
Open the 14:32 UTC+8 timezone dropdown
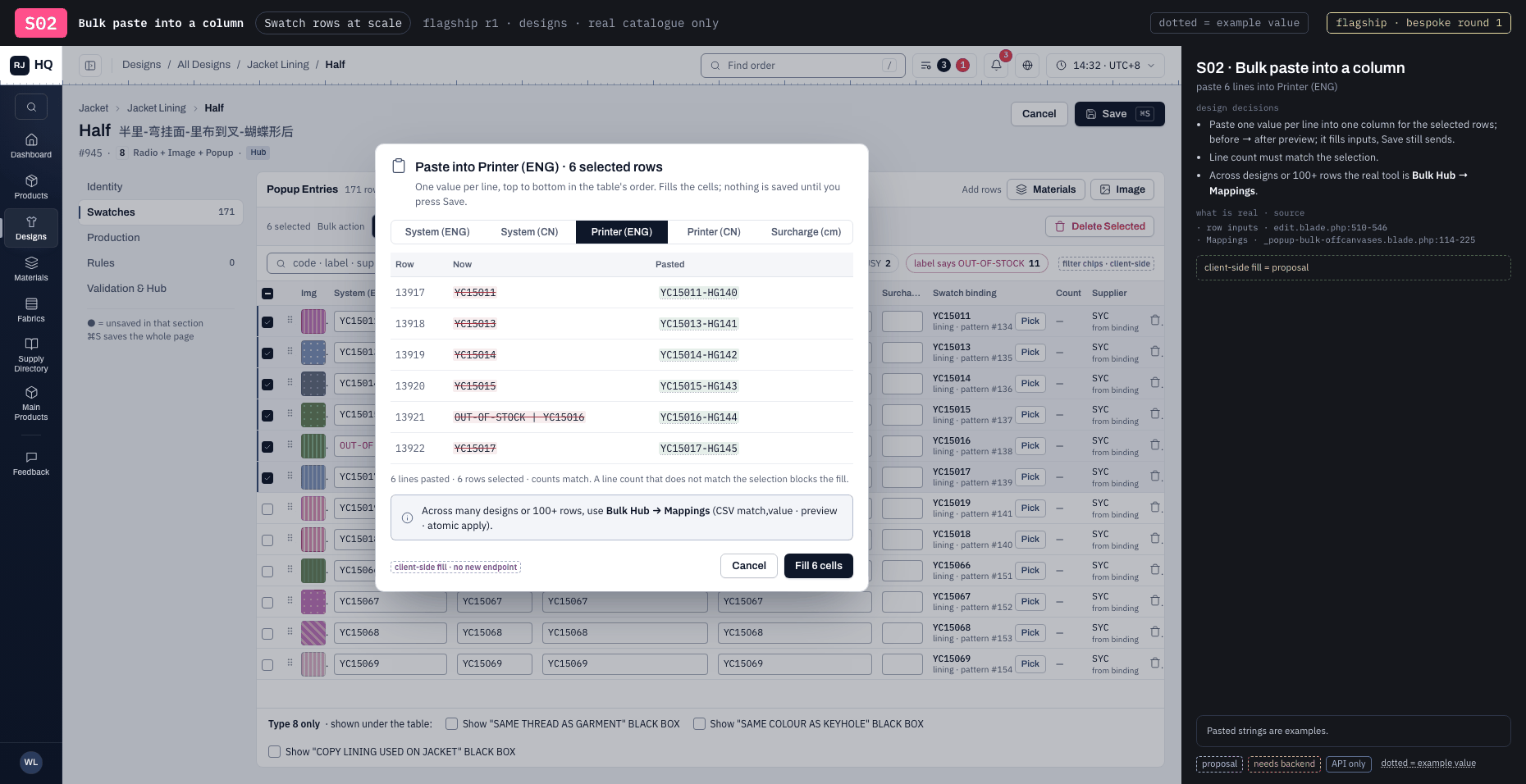coord(1105,66)
